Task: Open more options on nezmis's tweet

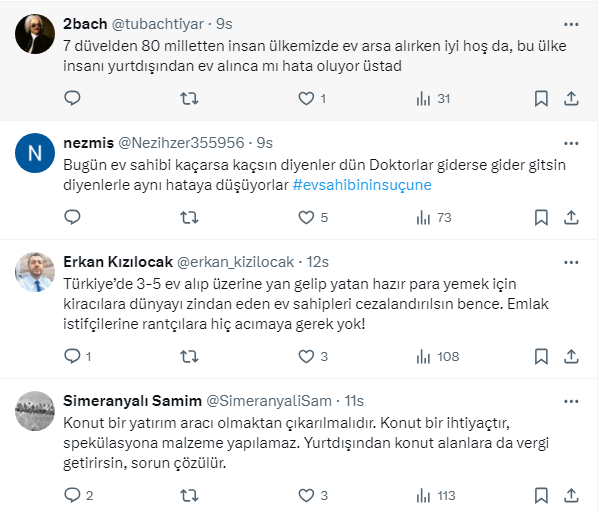Action: coord(570,140)
